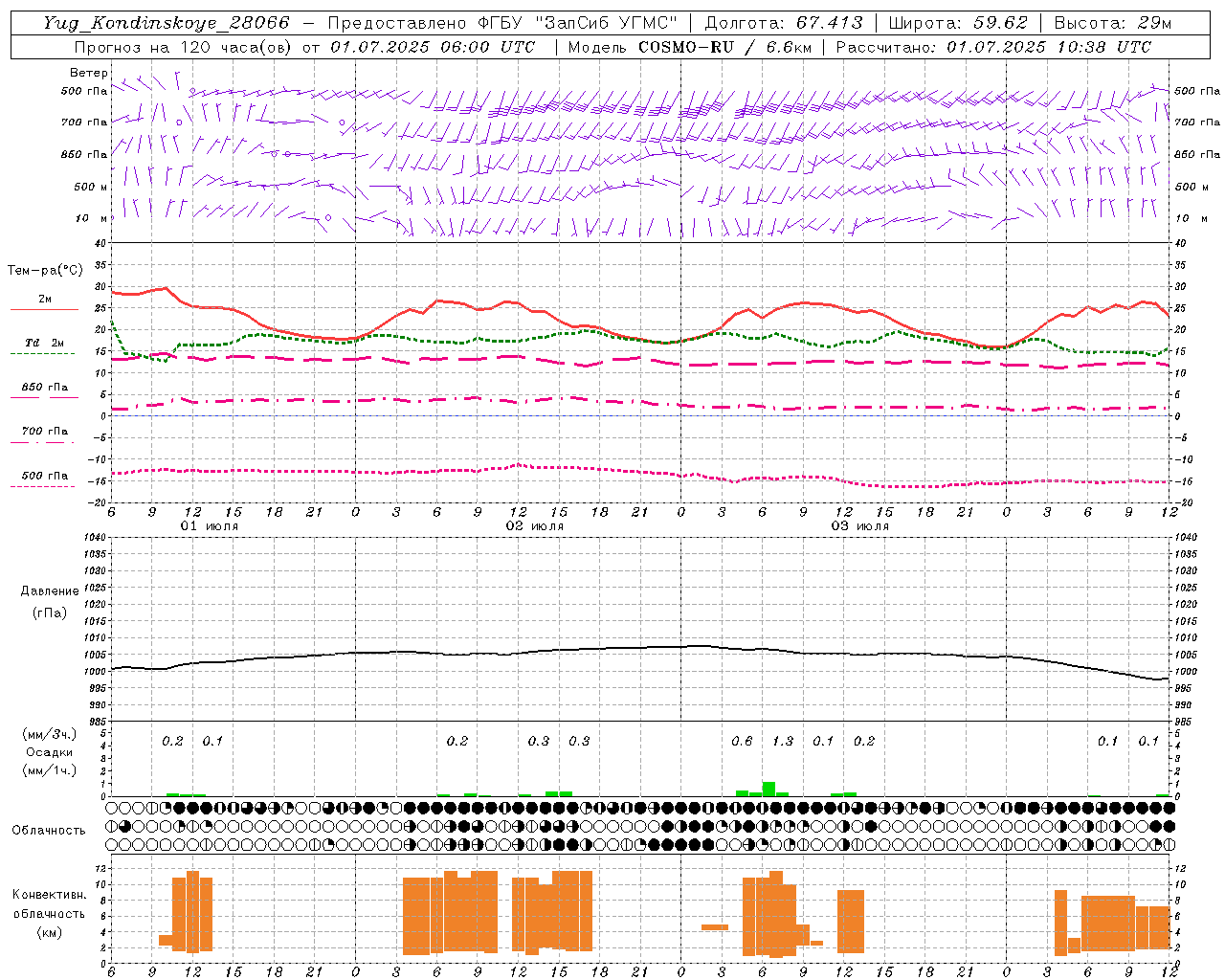
Task: Click the Осадки panel label
Action: pyautogui.click(x=50, y=752)
